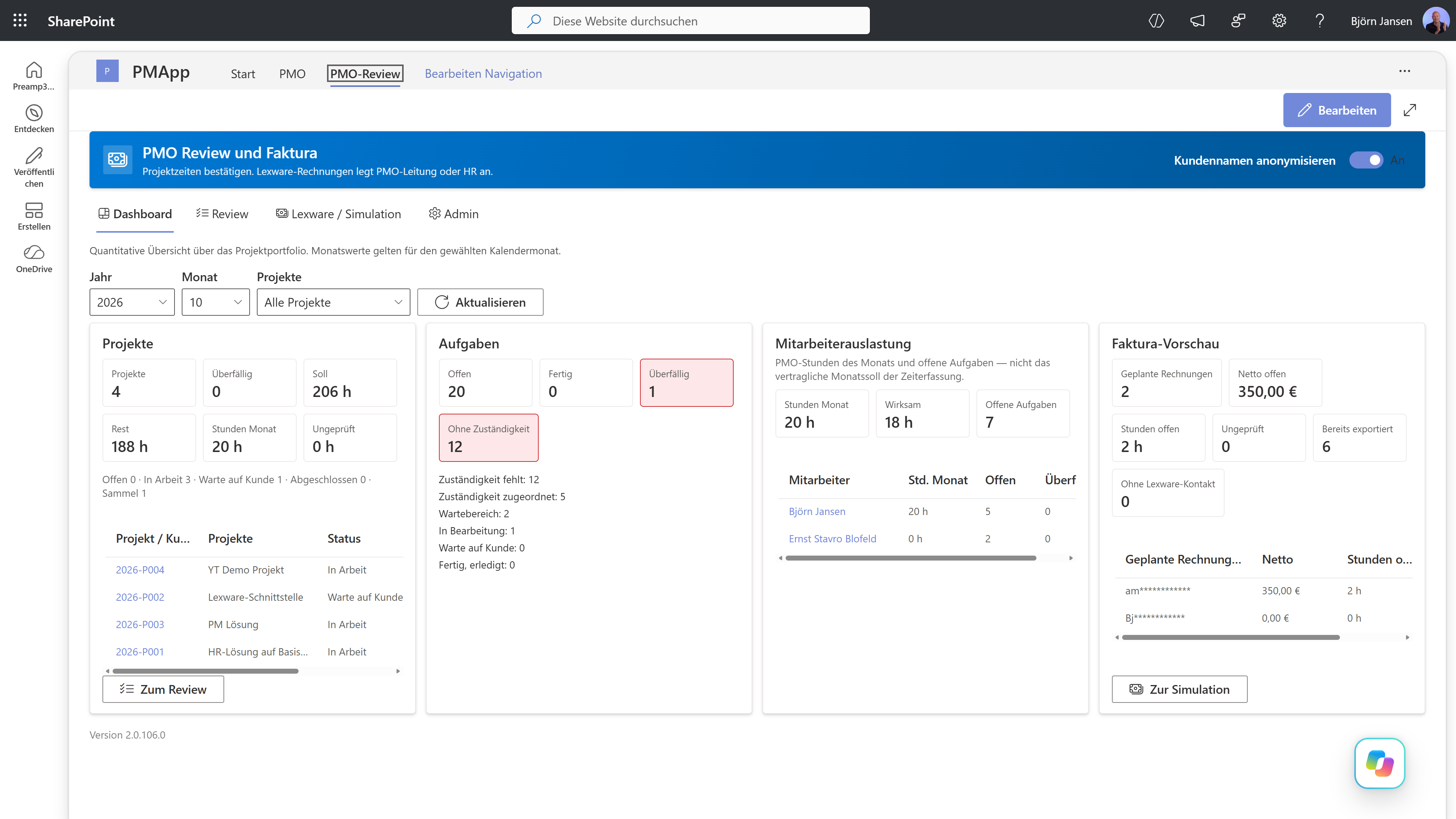Open the PMO navigation item
This screenshot has width=1456, height=819.
[292, 74]
